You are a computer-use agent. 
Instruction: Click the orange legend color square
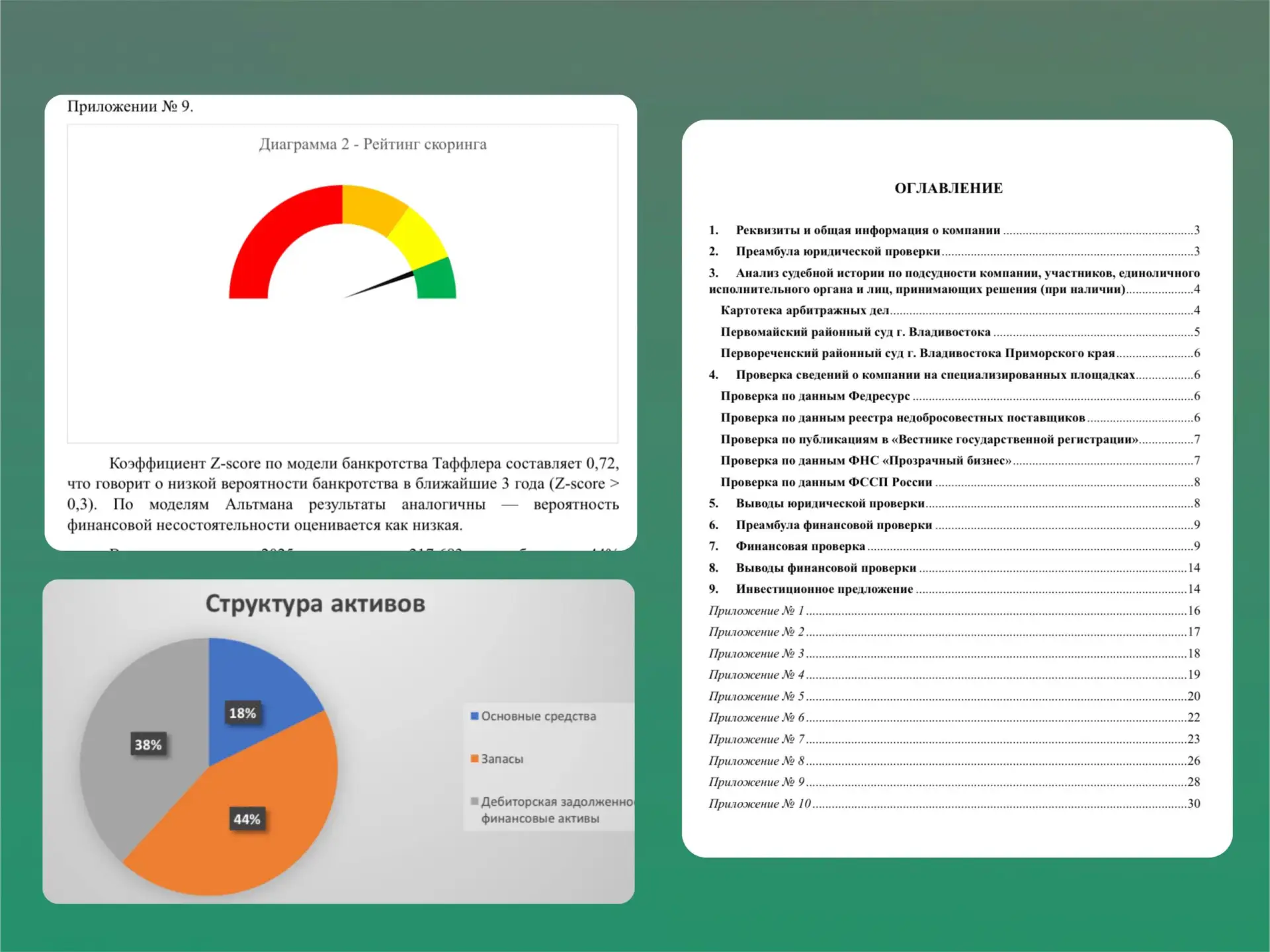point(474,758)
